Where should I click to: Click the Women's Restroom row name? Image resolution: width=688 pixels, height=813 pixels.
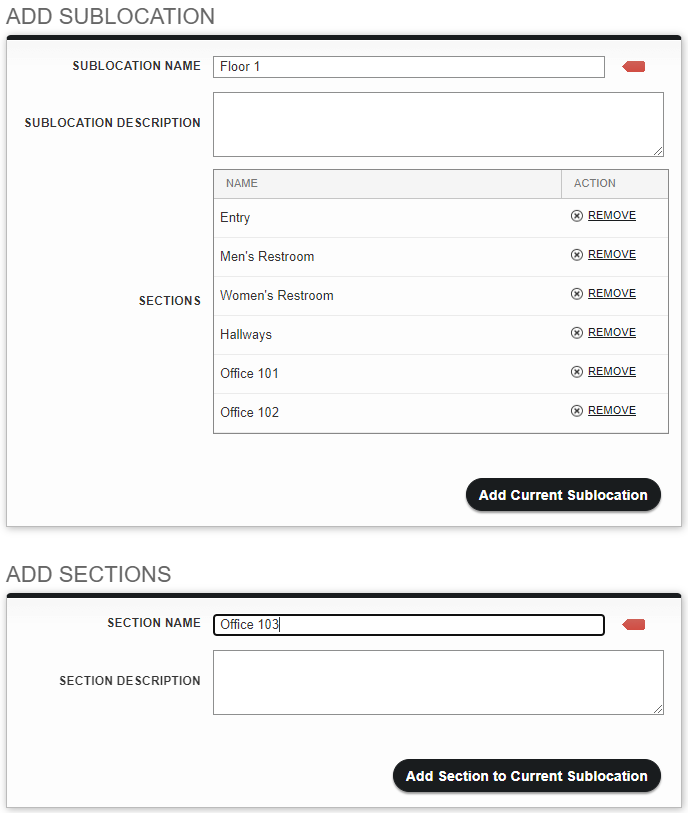277,296
